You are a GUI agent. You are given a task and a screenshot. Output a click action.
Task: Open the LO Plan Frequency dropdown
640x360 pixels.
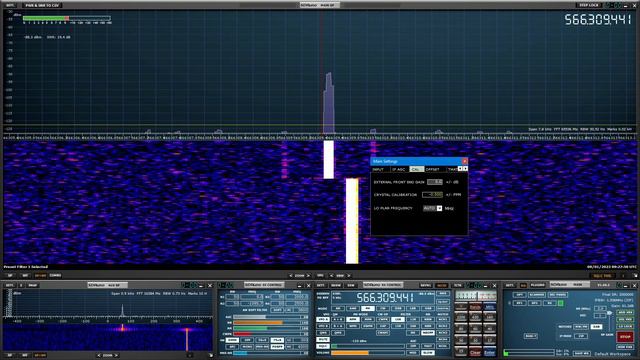click(439, 208)
